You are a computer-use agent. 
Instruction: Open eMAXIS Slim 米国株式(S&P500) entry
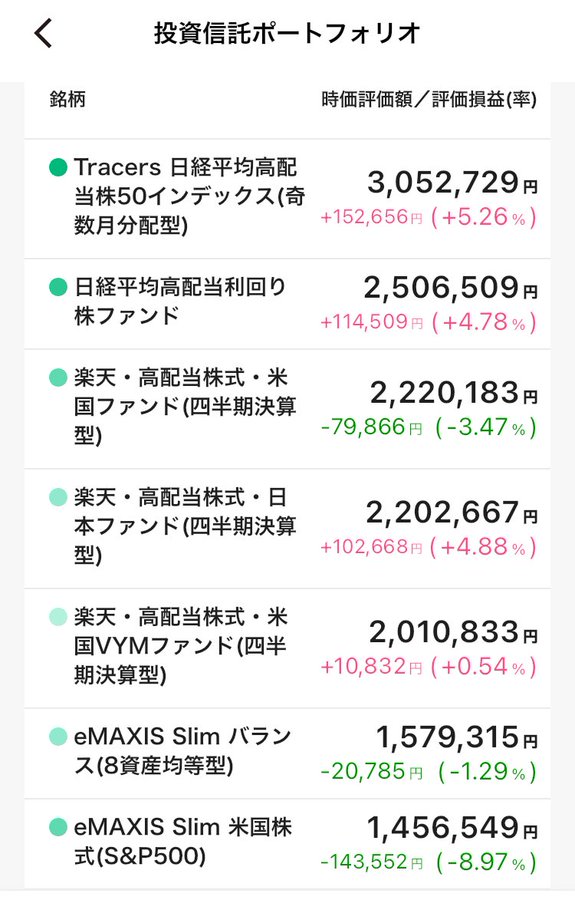[x=287, y=844]
